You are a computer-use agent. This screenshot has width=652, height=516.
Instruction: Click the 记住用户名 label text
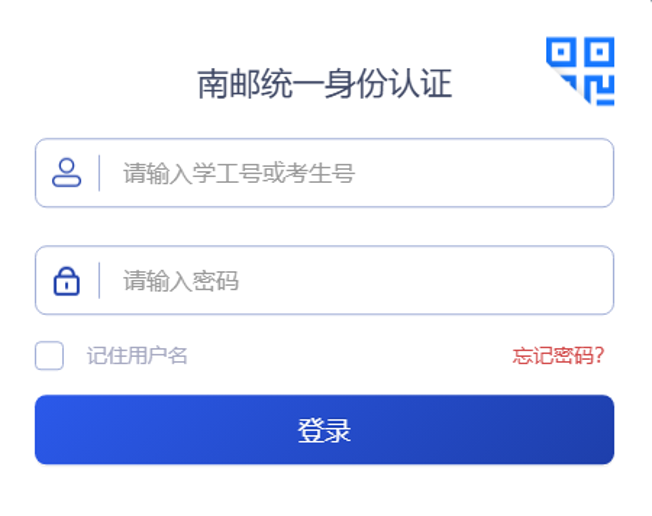137,356
